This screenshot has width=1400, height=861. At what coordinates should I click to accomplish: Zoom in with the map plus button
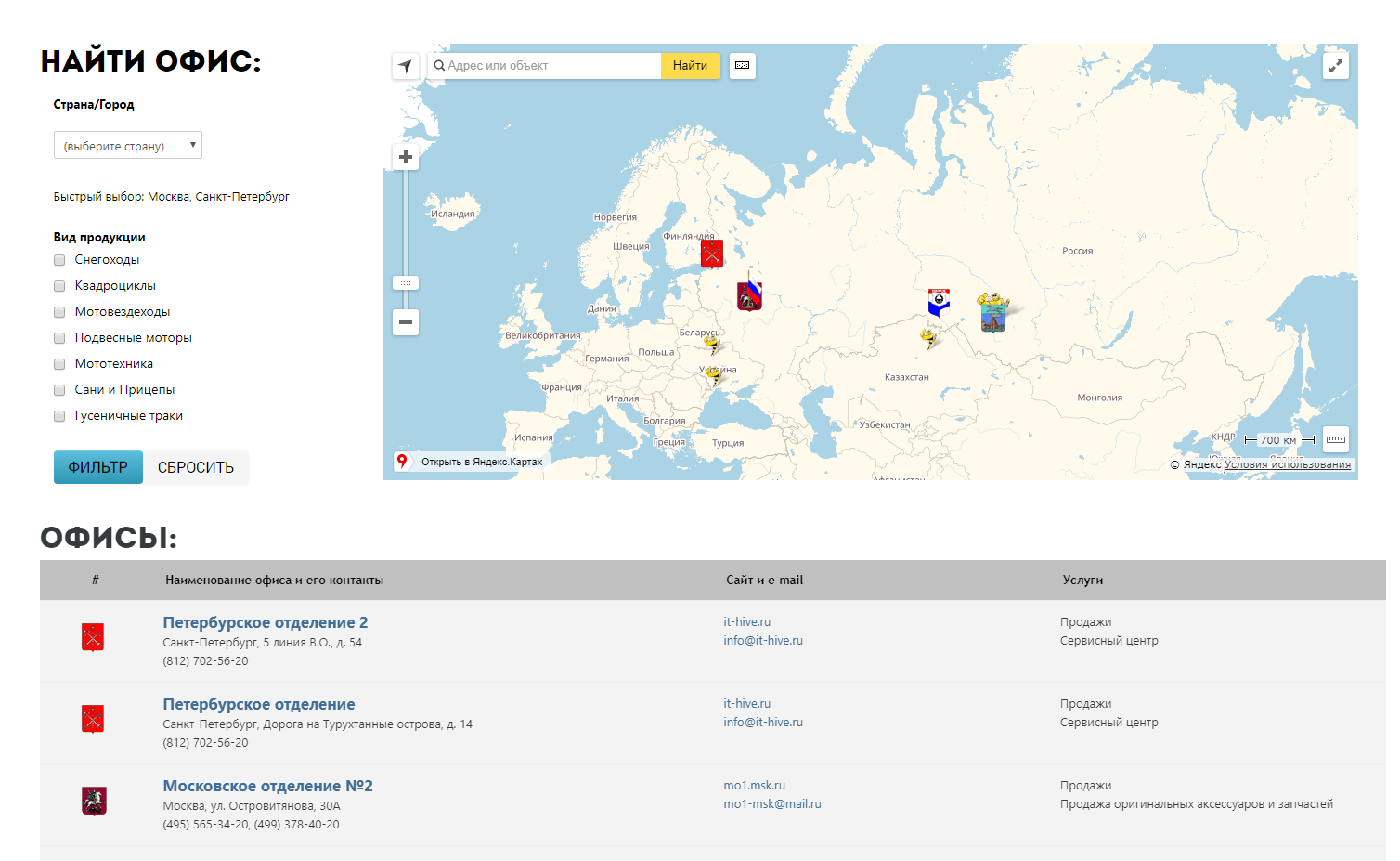[x=406, y=157]
